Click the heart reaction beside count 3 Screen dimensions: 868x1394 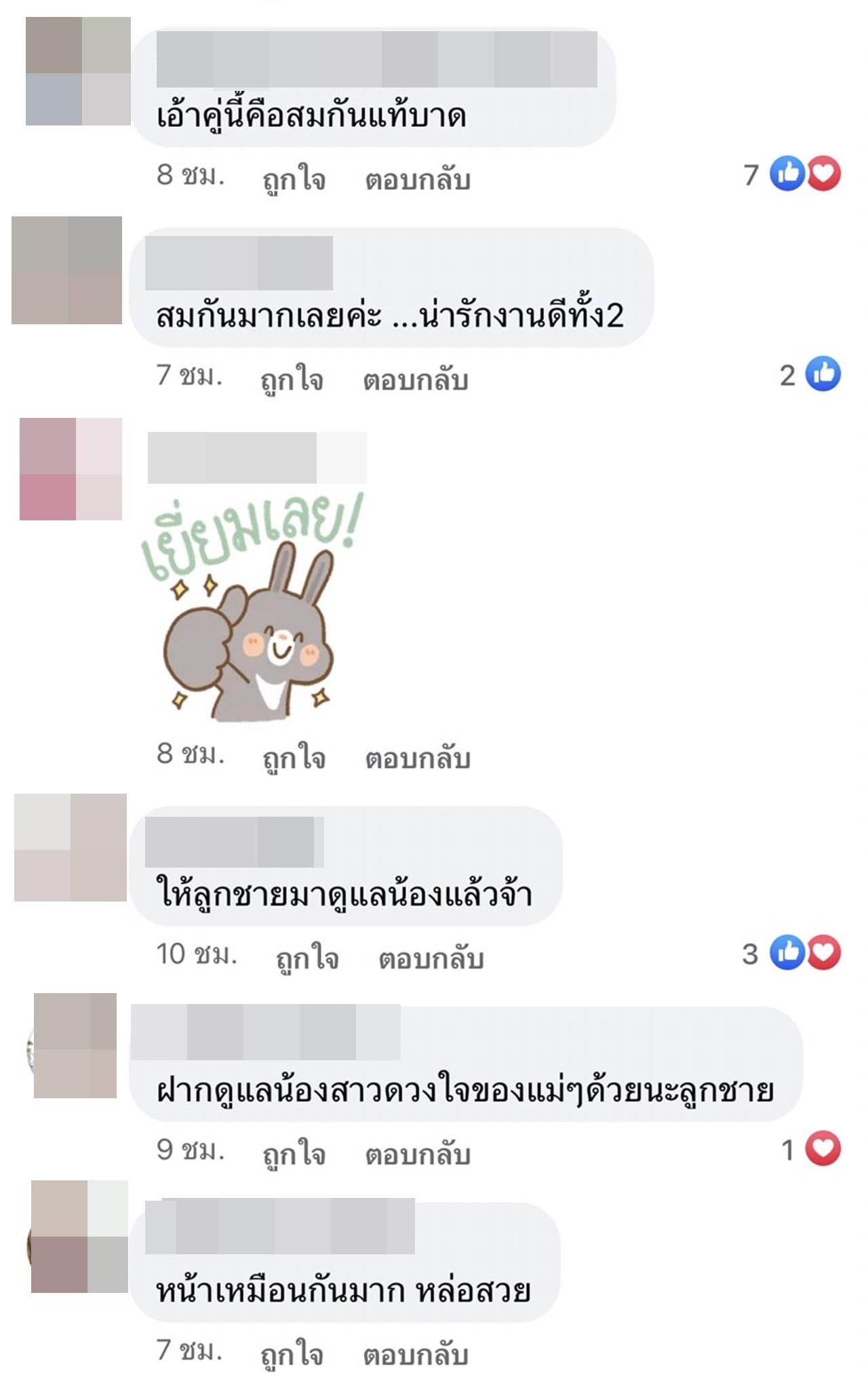[823, 952]
